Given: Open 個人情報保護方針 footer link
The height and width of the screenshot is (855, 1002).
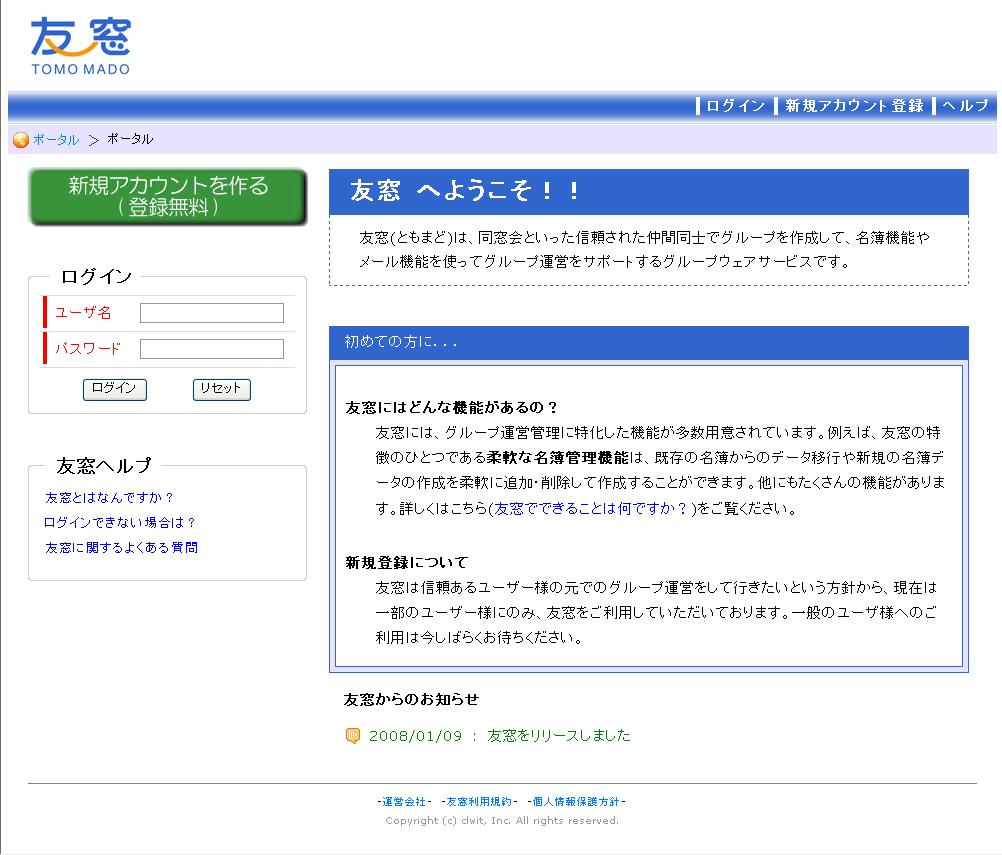Looking at the screenshot, I should pos(576,801).
